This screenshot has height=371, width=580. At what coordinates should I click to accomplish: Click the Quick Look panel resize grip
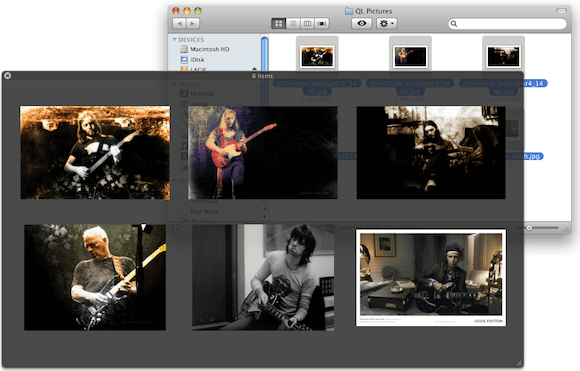pos(519,363)
